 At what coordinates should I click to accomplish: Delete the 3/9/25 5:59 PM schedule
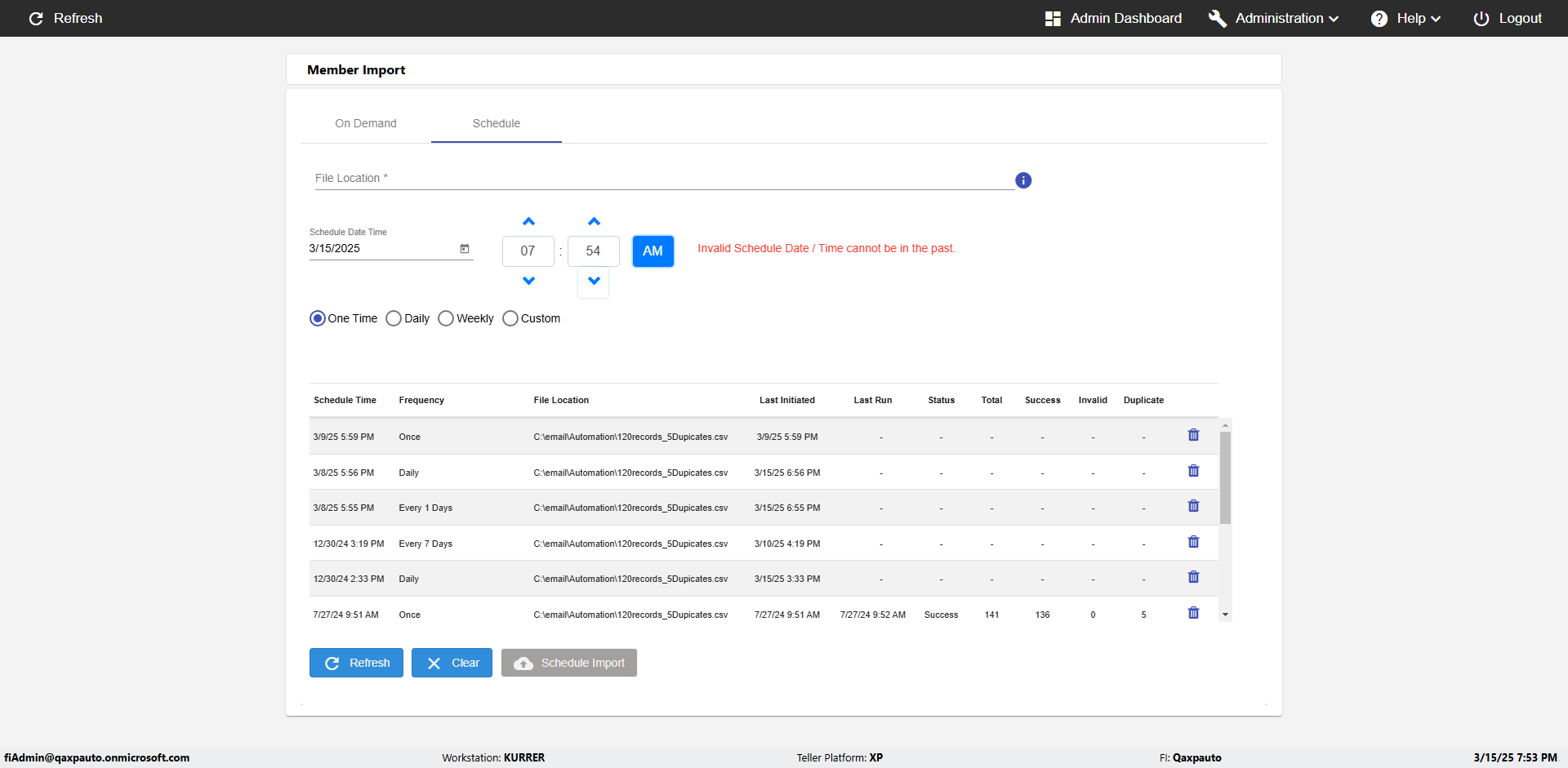[x=1193, y=436]
